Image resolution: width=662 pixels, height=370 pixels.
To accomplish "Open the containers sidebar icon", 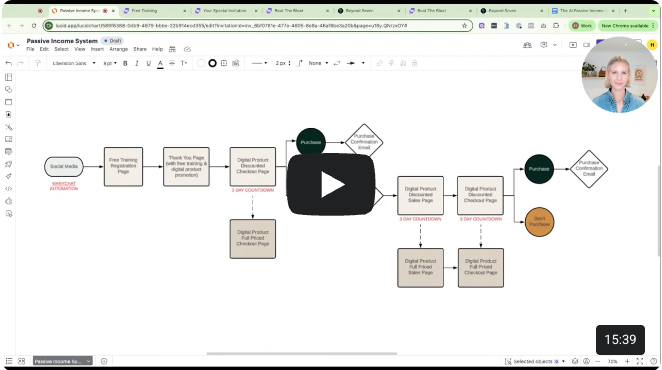I will click(8, 102).
